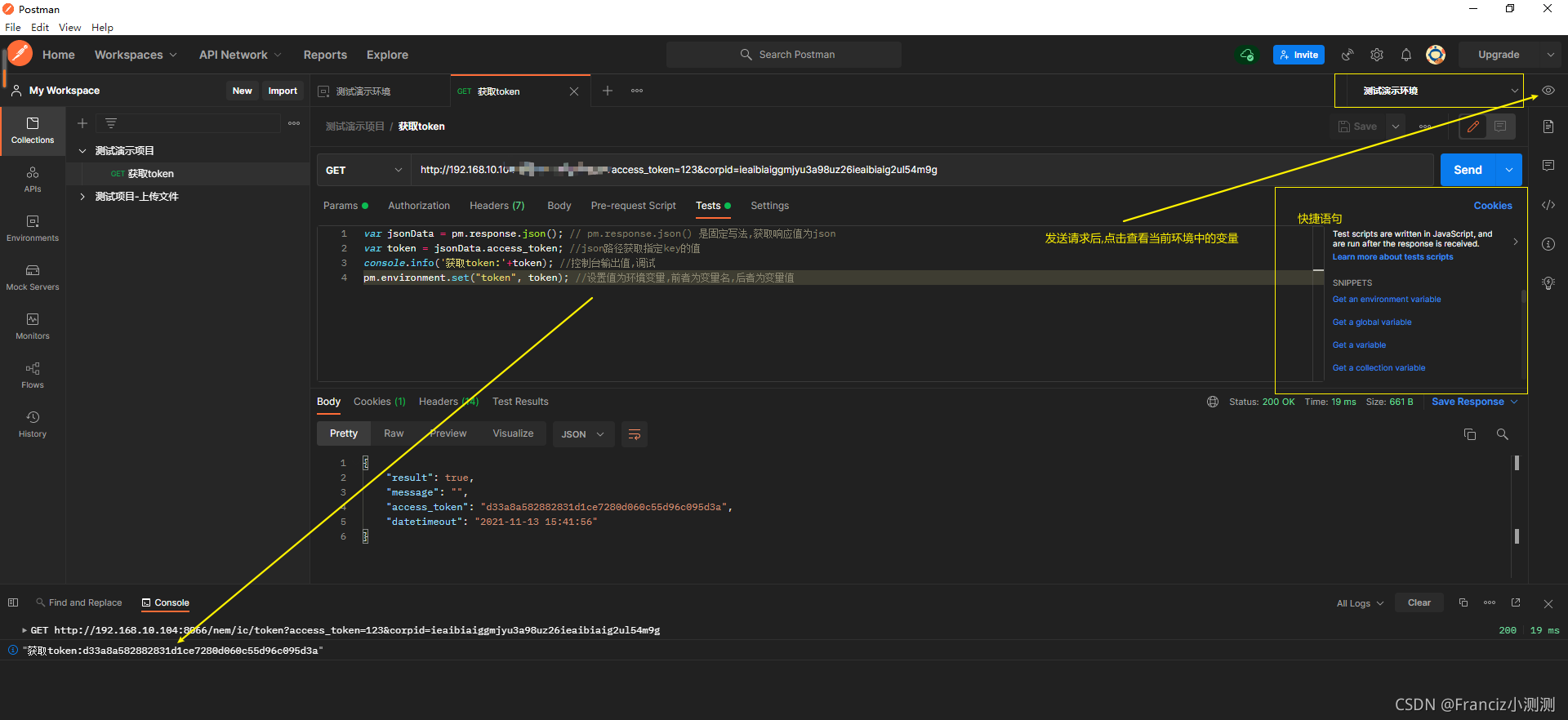Click the request URL input field
This screenshot has height=720, width=1568.
(x=923, y=170)
